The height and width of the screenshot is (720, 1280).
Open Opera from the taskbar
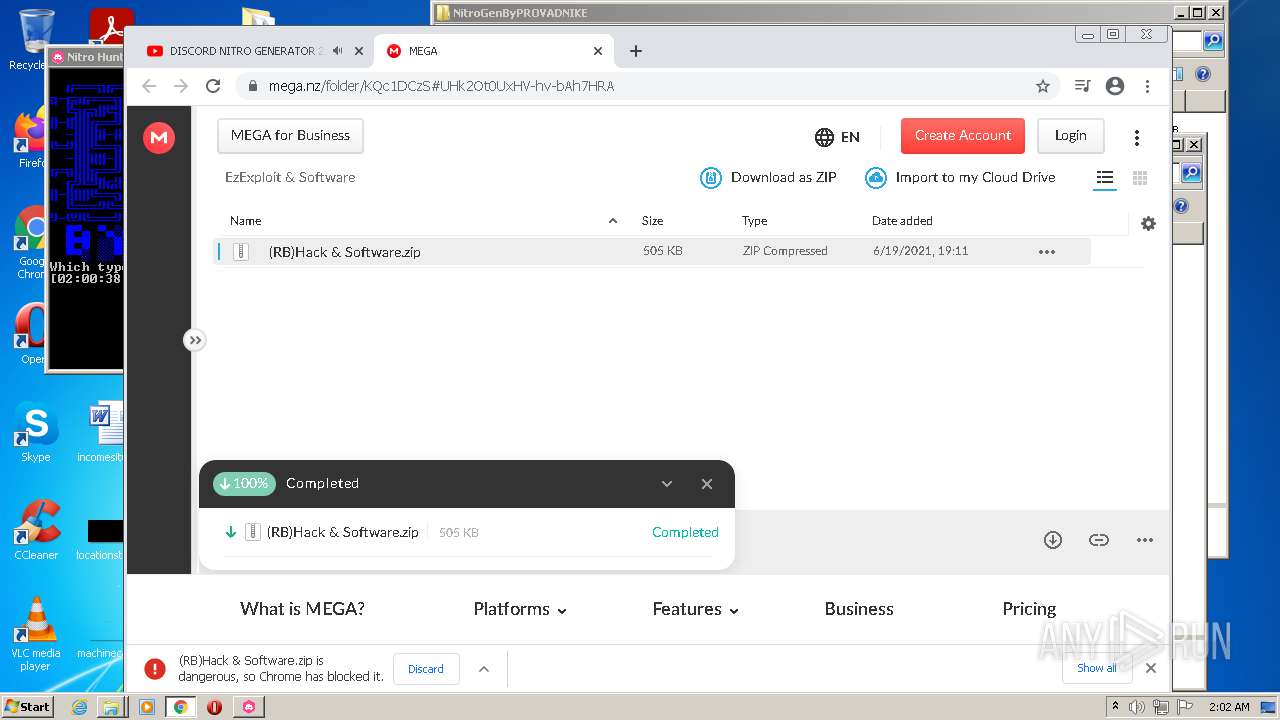214,707
